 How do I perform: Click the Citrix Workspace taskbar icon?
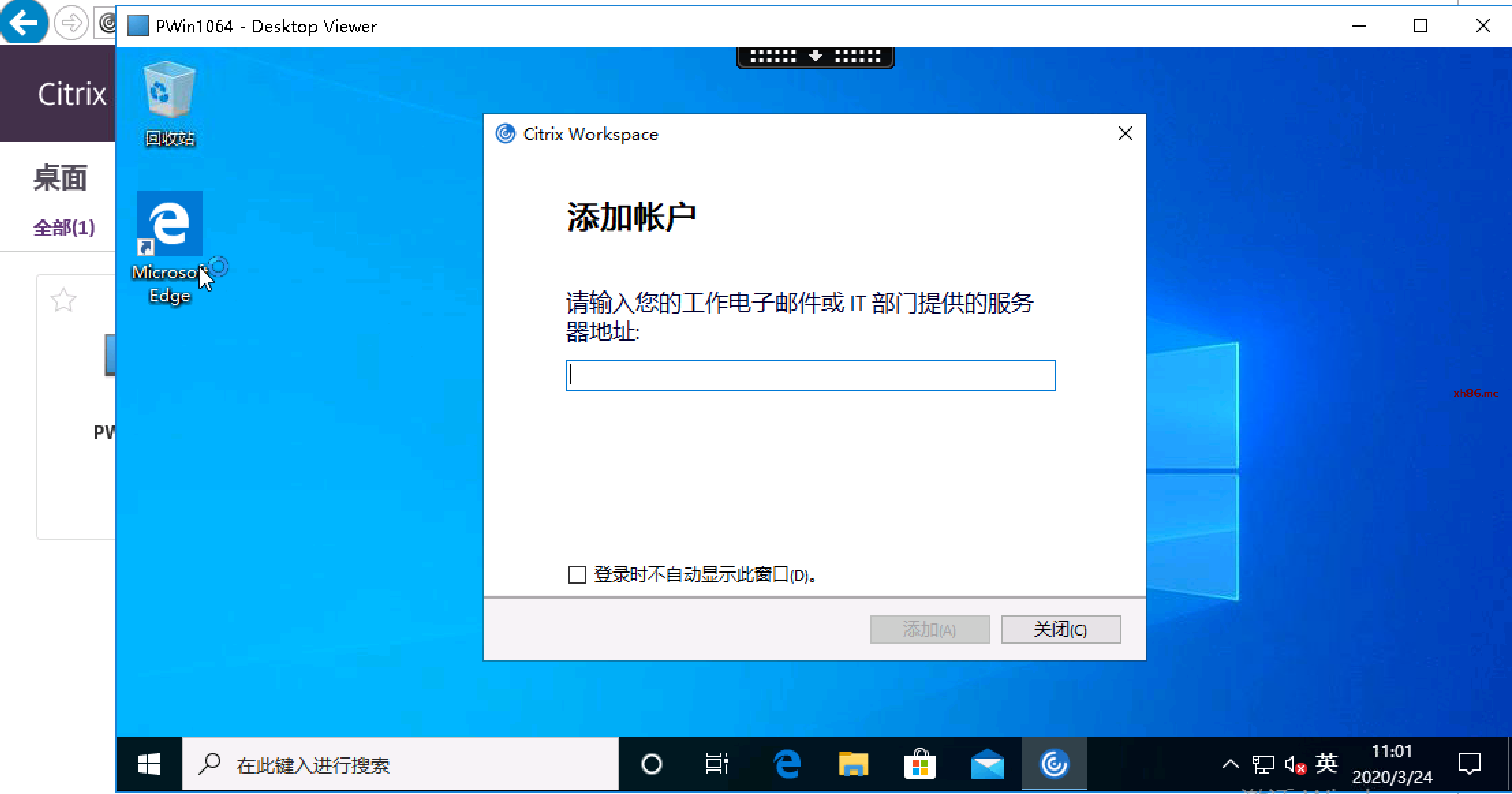pos(1054,764)
